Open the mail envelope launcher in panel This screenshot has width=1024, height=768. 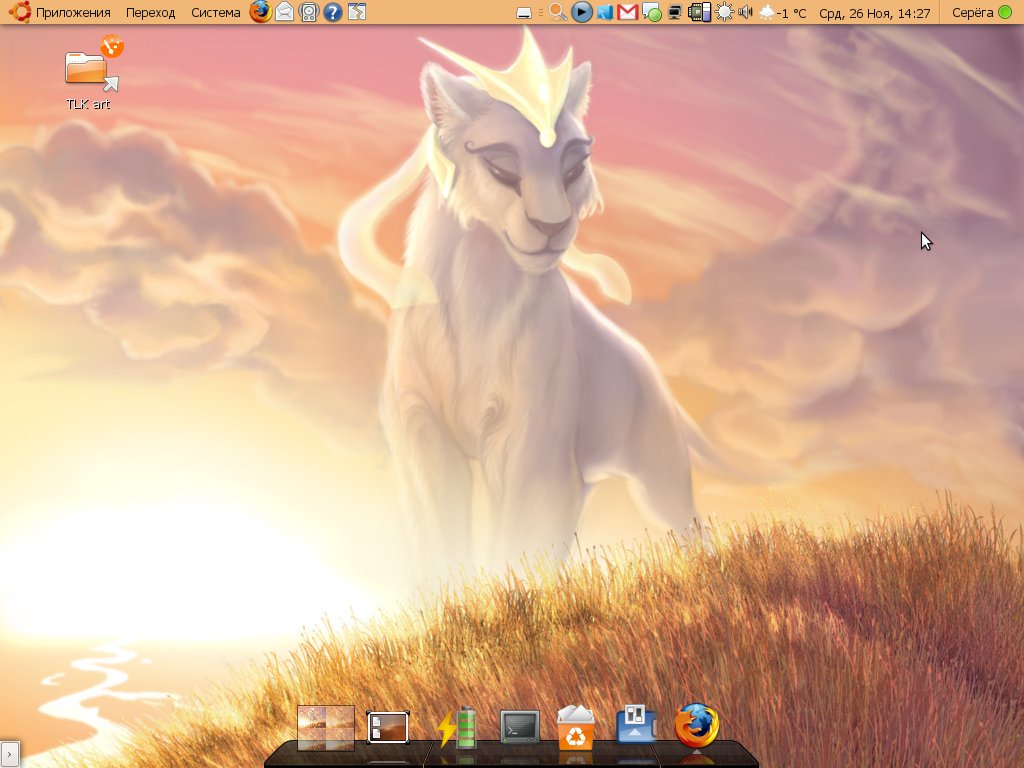pyautogui.click(x=285, y=12)
